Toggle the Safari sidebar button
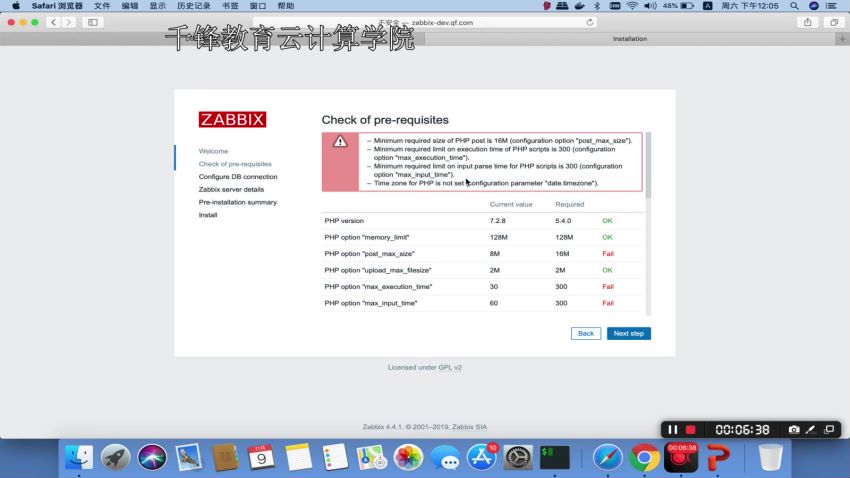 pos(93,22)
